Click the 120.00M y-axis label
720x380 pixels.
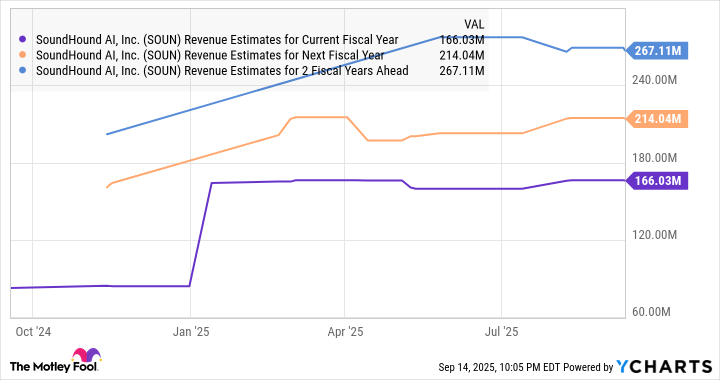654,235
